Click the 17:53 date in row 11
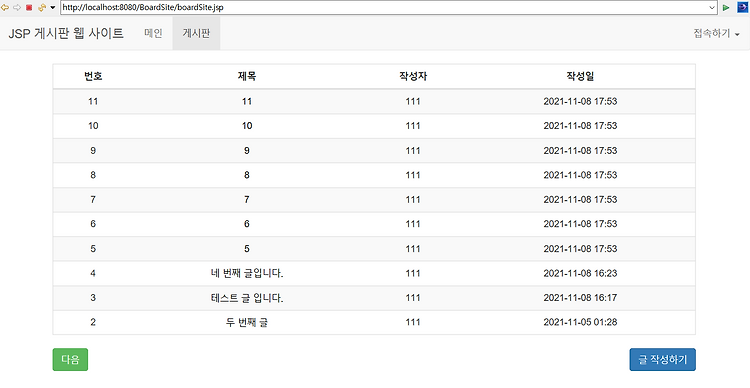The image size is (750, 388). [580, 101]
